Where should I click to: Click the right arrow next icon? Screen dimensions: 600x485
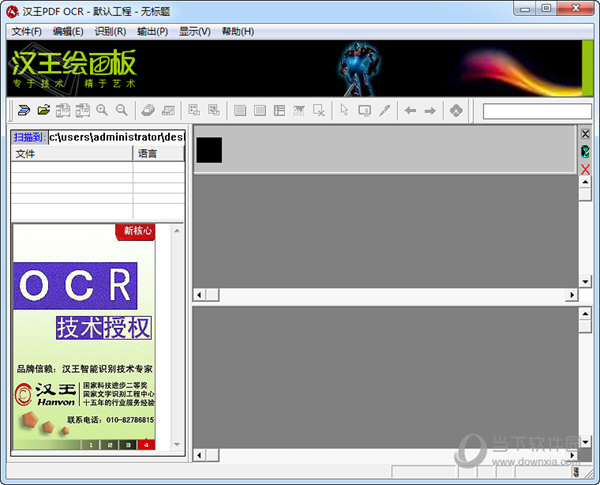pos(430,111)
